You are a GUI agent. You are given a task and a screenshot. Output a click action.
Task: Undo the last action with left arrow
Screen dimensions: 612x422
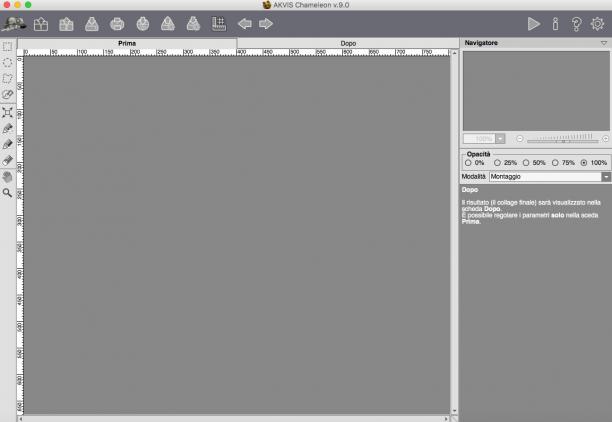[x=245, y=24]
